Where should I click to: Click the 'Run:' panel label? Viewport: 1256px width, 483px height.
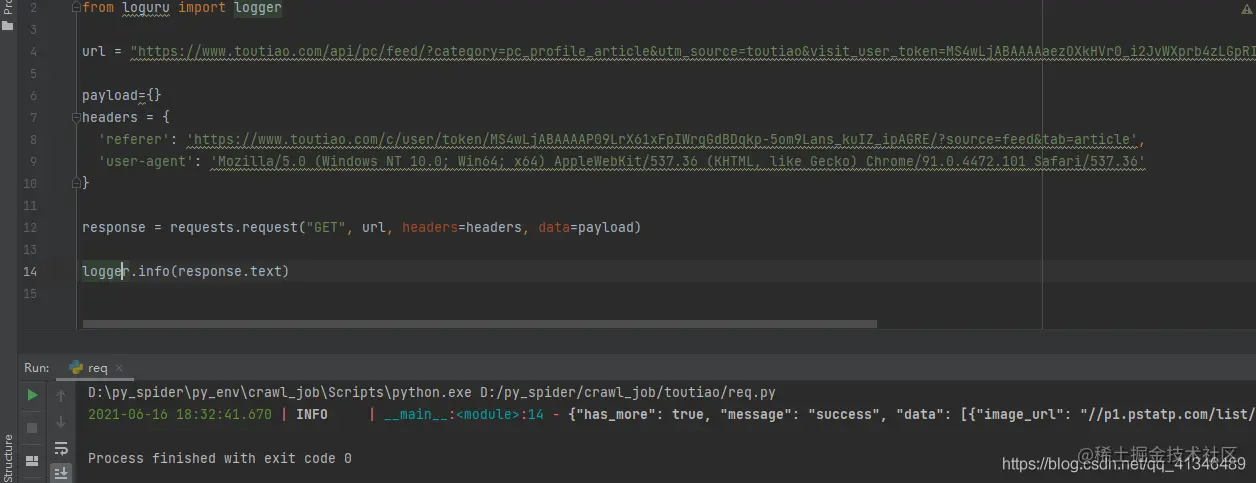point(37,368)
